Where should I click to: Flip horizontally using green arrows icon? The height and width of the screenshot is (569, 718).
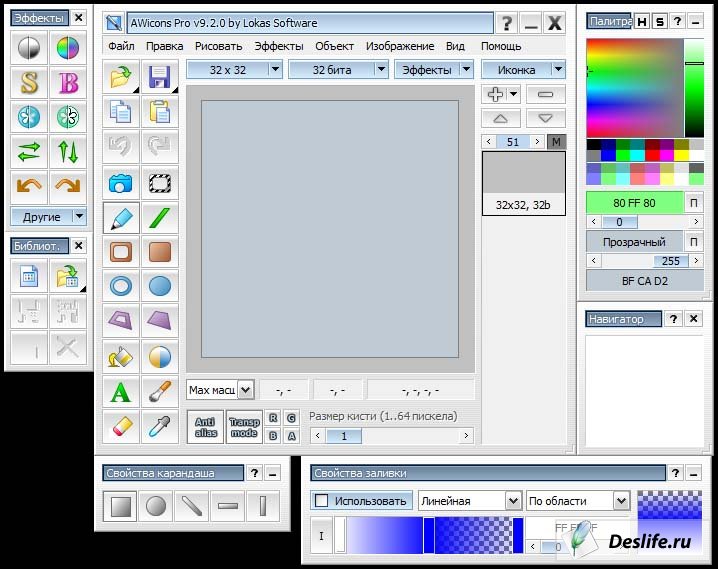click(x=29, y=152)
